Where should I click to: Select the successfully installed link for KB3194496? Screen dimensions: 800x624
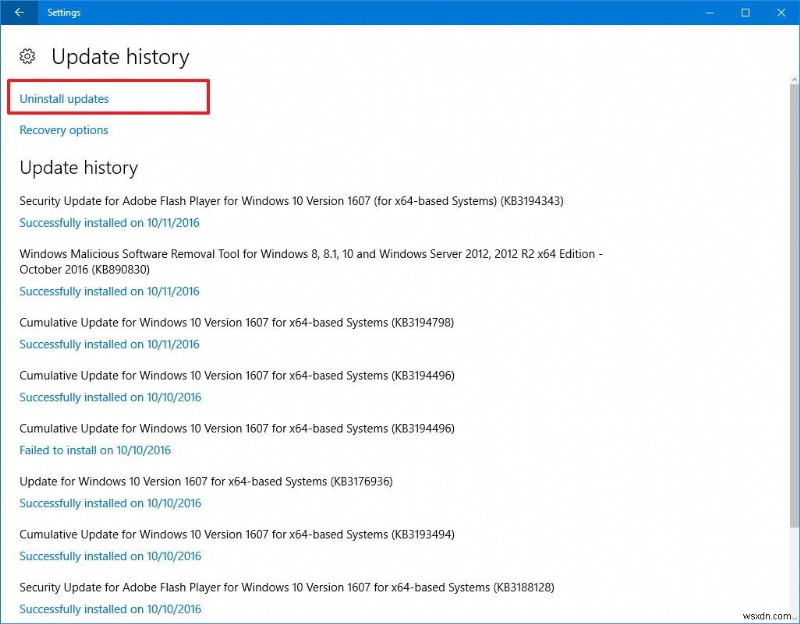point(110,397)
